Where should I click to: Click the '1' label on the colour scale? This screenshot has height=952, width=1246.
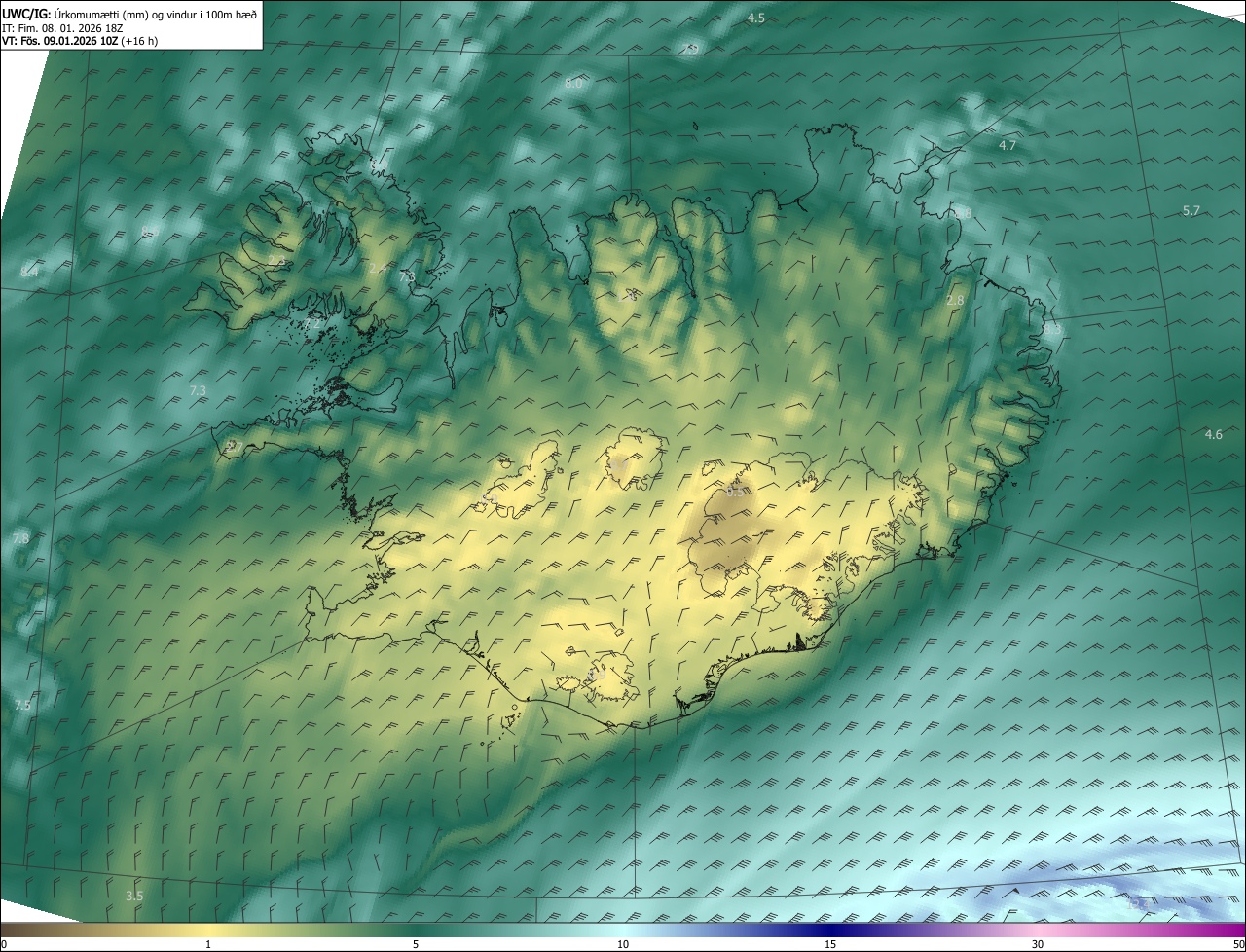(208, 945)
